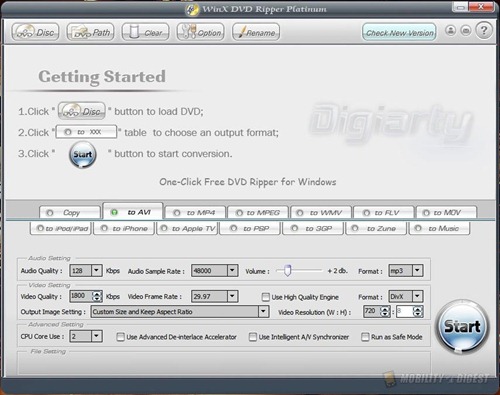500x395 pixels.
Task: Click the small Start icon in step 3
Action: (83, 155)
